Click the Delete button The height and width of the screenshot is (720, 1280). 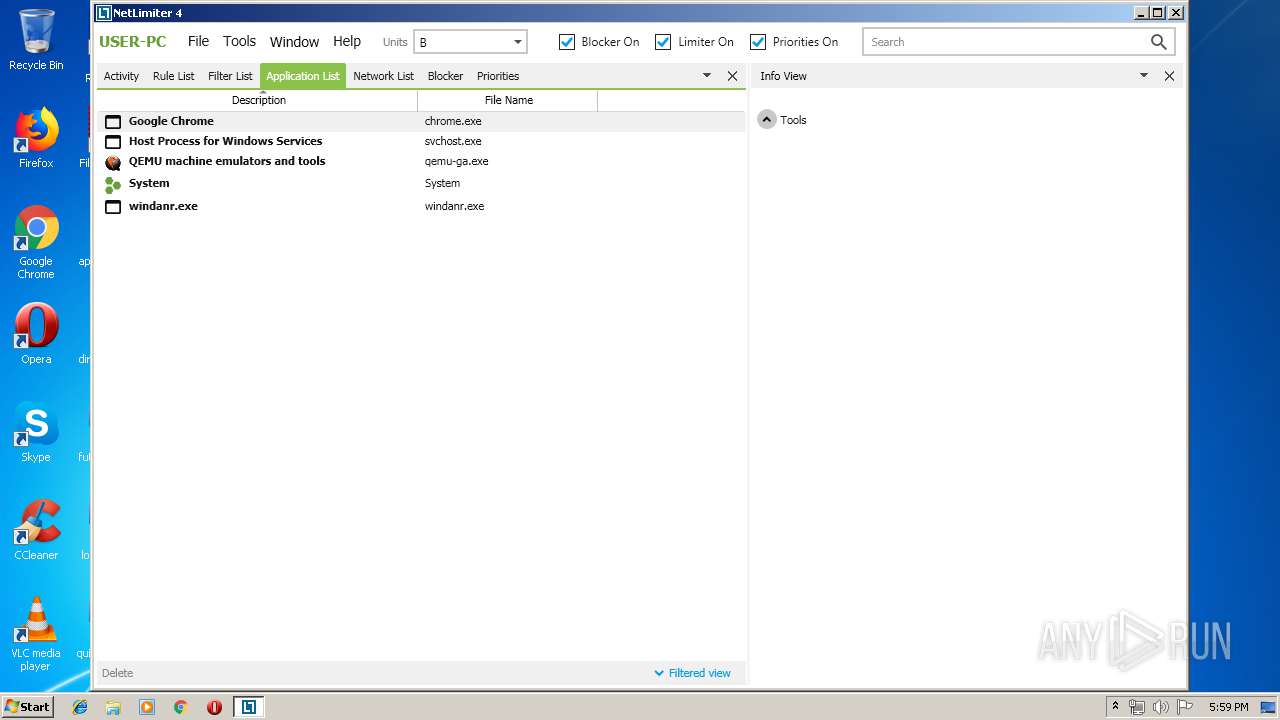point(117,673)
